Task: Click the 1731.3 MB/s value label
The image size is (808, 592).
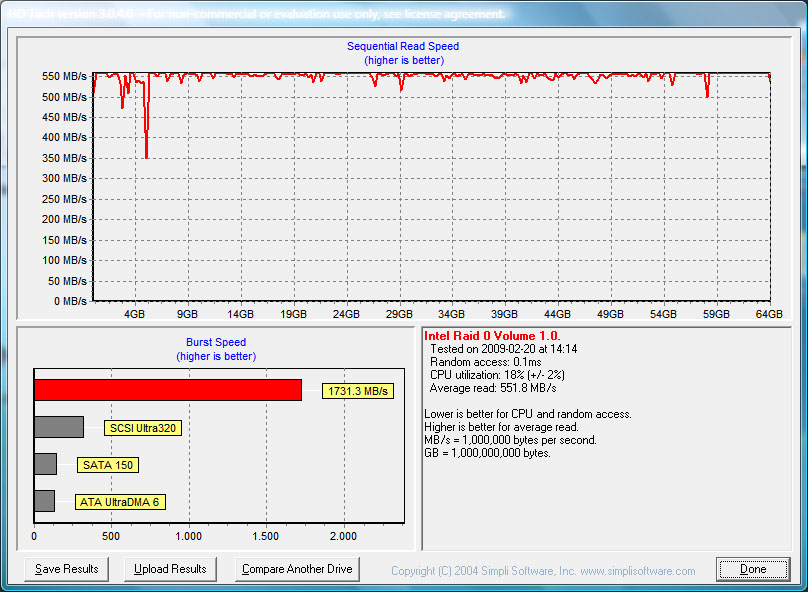Action: 358,391
